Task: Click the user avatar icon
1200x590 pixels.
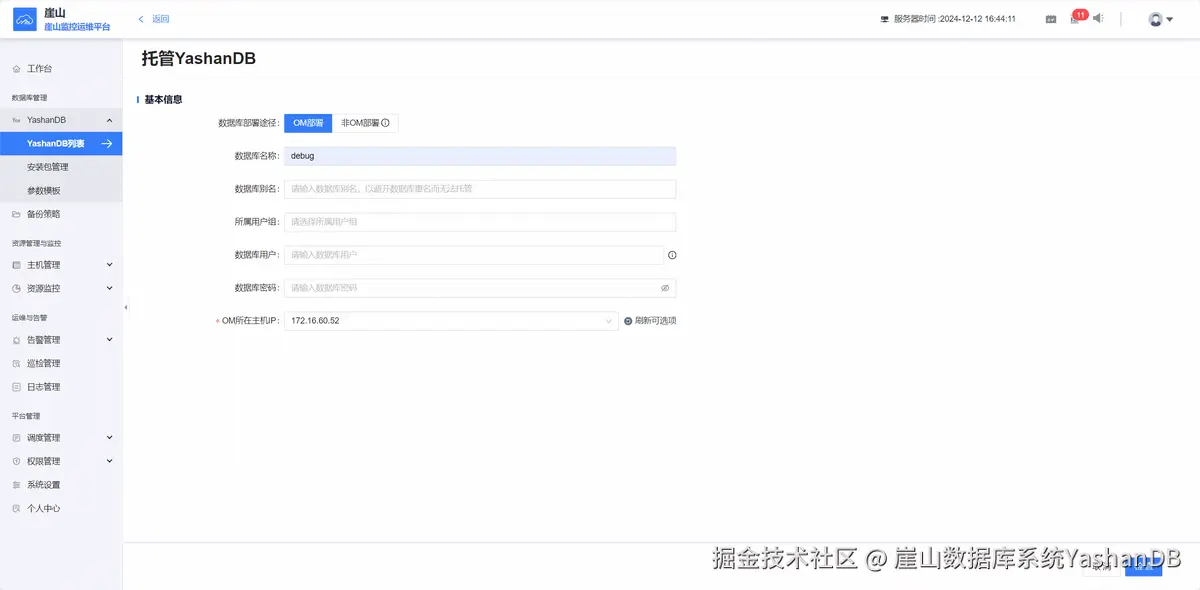Action: pos(1156,19)
